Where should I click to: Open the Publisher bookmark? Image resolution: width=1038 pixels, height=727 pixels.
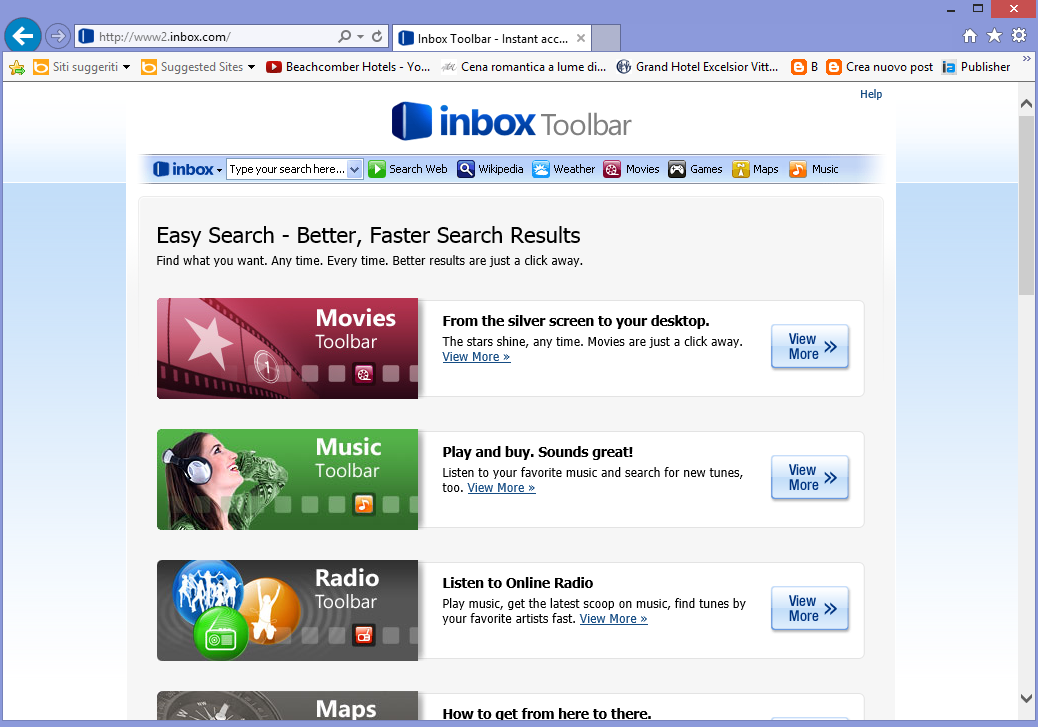(x=976, y=67)
